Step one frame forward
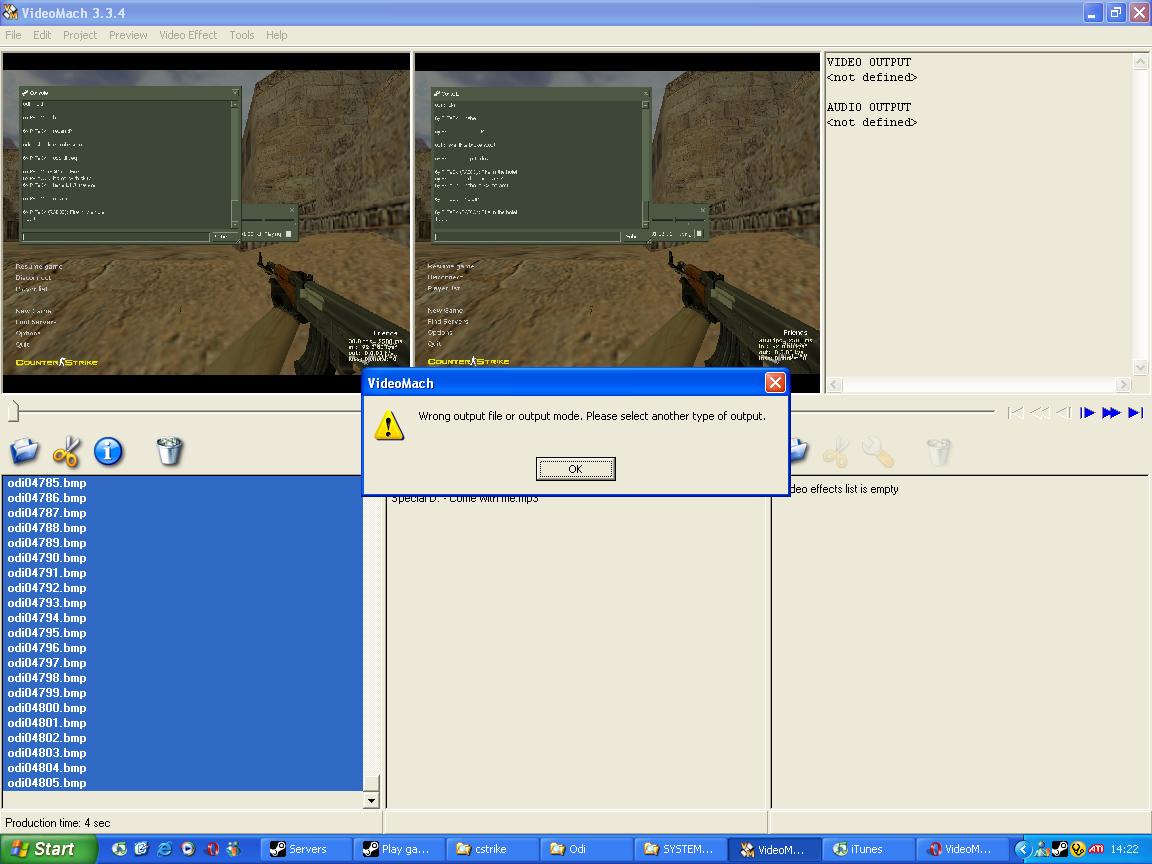Image resolution: width=1152 pixels, height=864 pixels. (x=1087, y=413)
